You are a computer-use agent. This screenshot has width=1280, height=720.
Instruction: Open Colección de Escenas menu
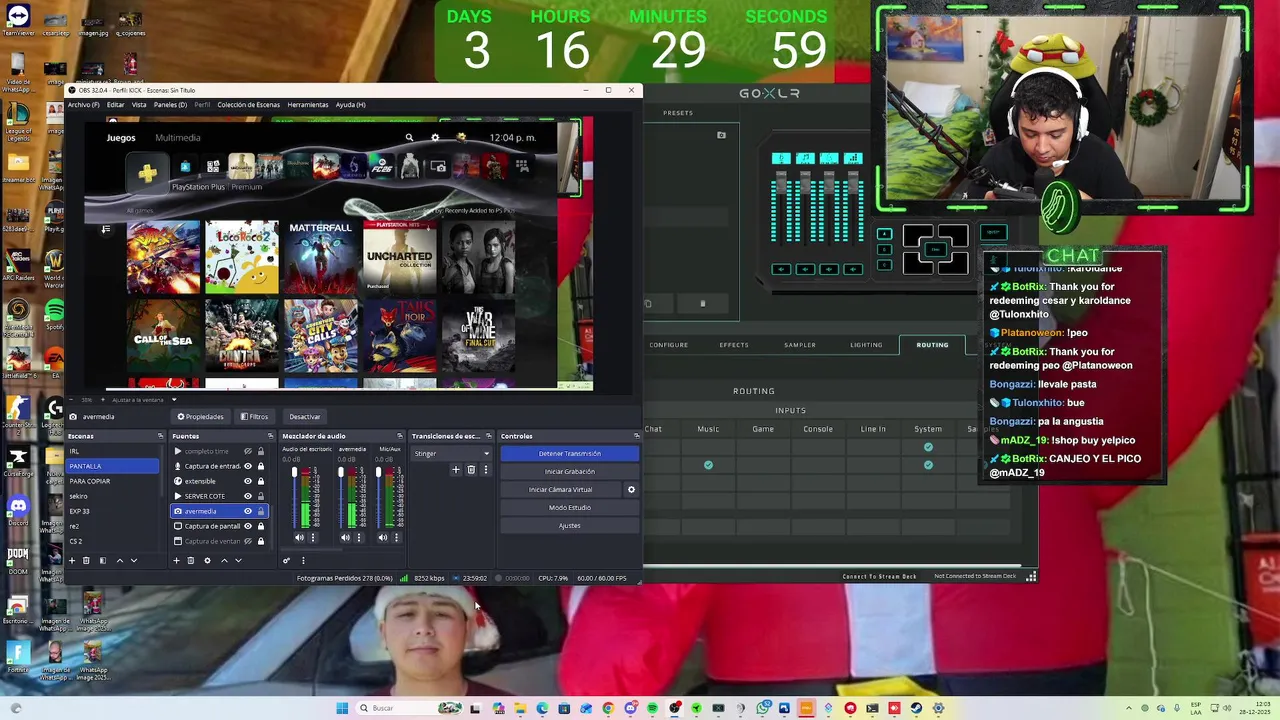(248, 104)
